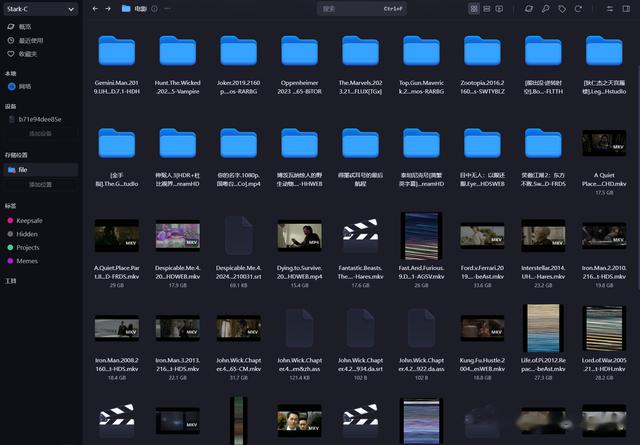Switch to media view layout

point(499,9)
